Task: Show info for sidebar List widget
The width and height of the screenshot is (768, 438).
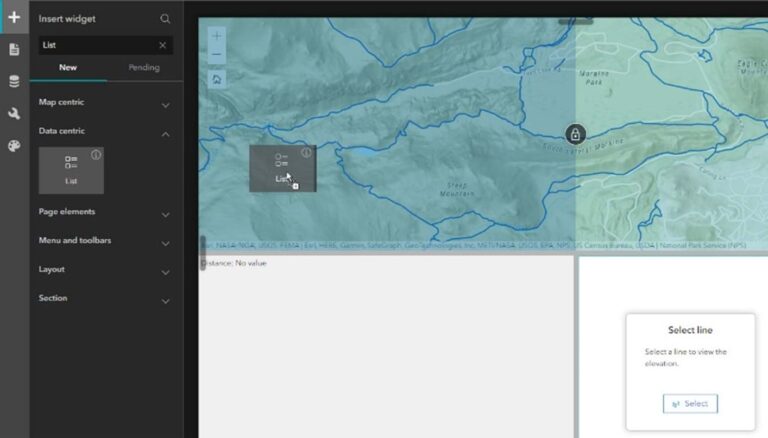Action: pos(96,155)
